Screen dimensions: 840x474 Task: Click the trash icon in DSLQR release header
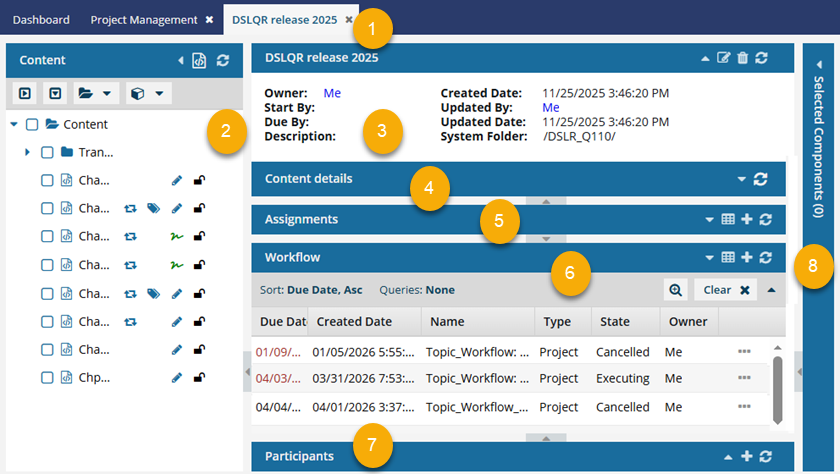pos(742,59)
